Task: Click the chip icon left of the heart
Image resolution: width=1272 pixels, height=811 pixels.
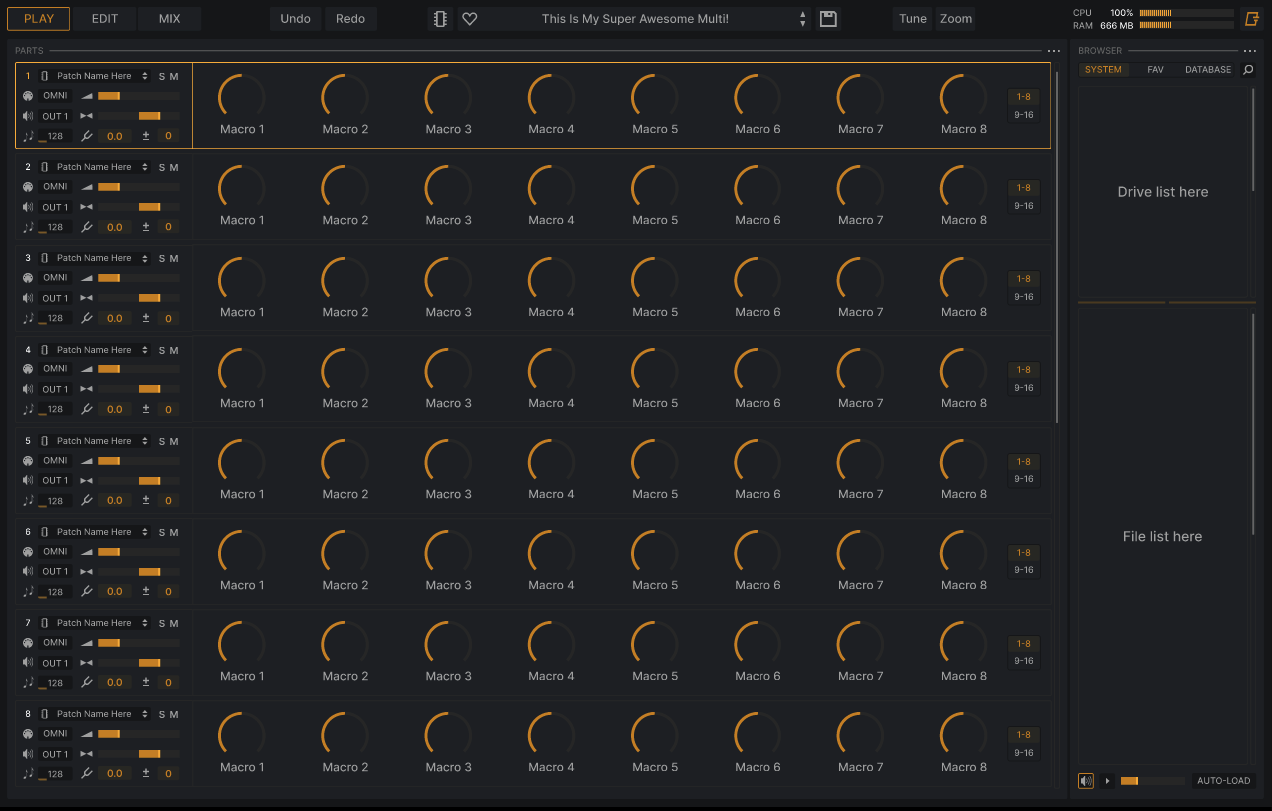Action: tap(440, 19)
